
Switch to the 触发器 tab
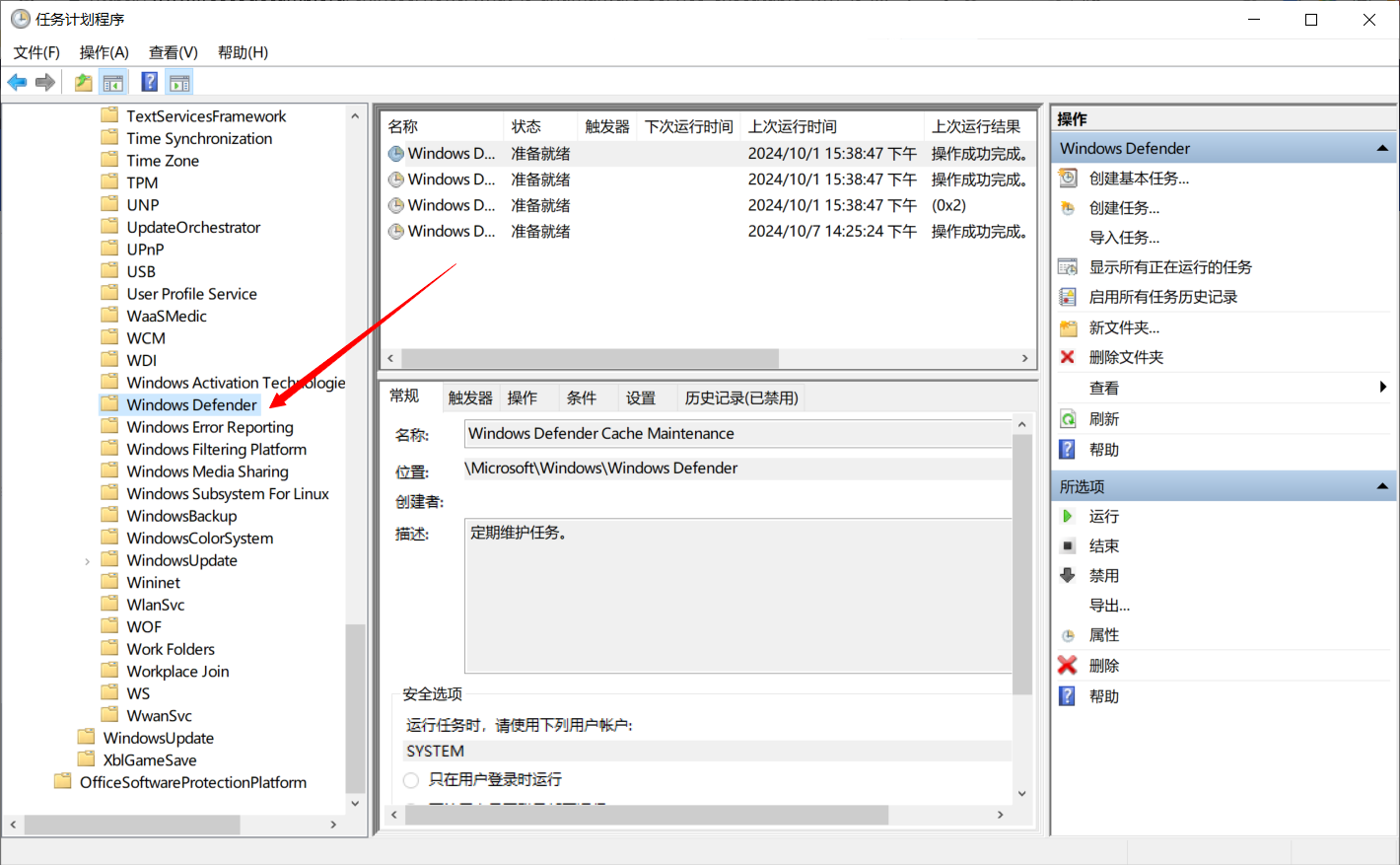468,396
